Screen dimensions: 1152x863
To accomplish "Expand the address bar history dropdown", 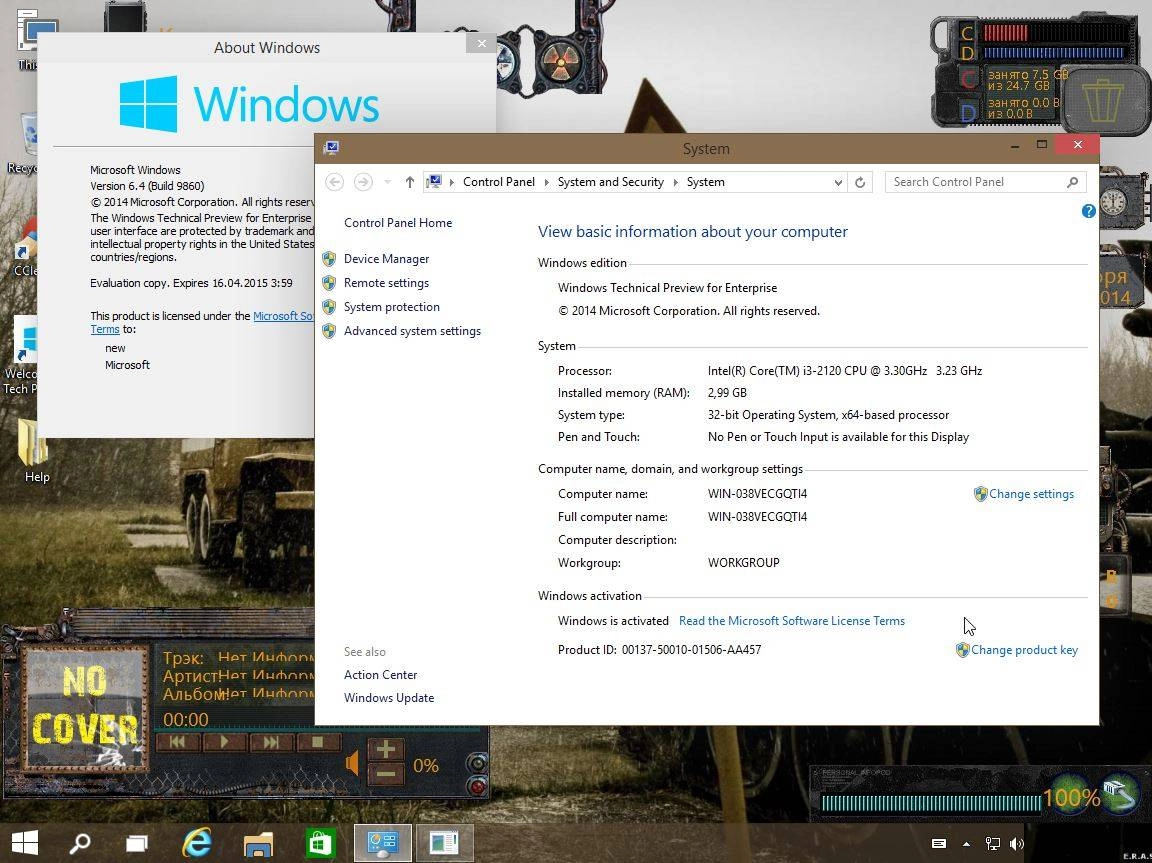I will (x=838, y=183).
